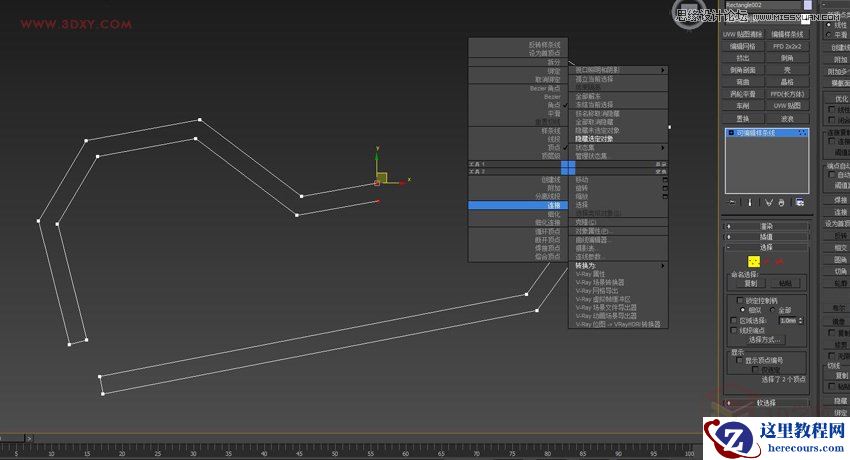Click the 区域选择 spinner arrows

[801, 320]
